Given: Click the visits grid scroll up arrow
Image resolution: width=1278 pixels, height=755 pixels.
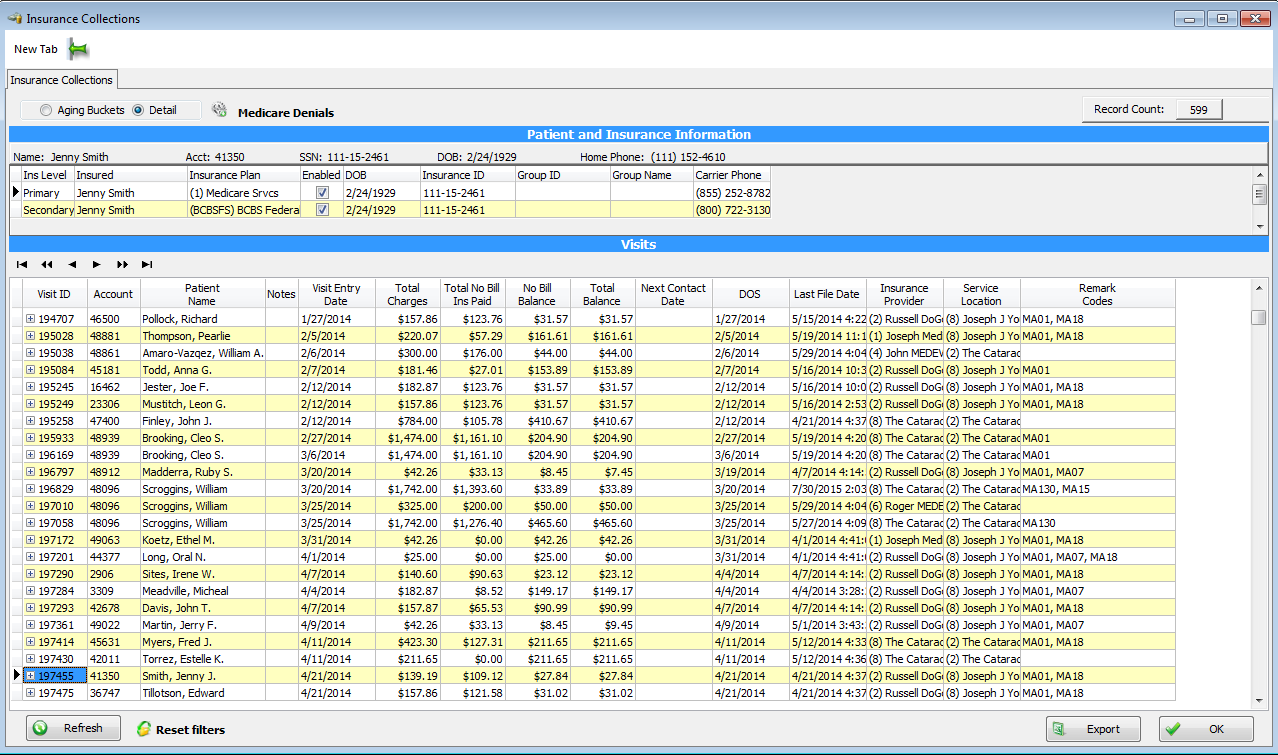Looking at the screenshot, I should [1259, 288].
